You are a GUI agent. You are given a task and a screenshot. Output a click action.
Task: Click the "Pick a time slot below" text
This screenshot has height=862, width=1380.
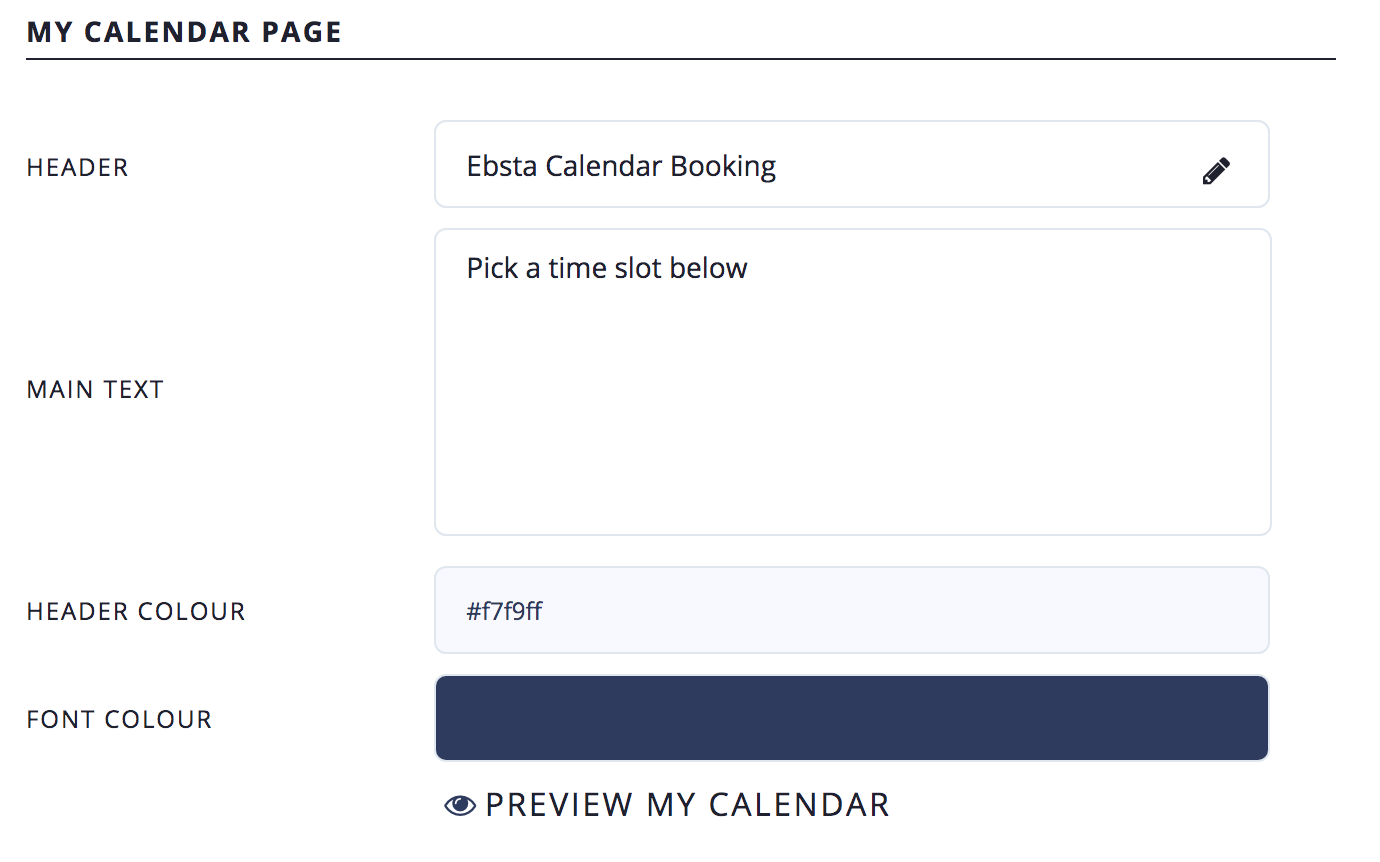[607, 268]
